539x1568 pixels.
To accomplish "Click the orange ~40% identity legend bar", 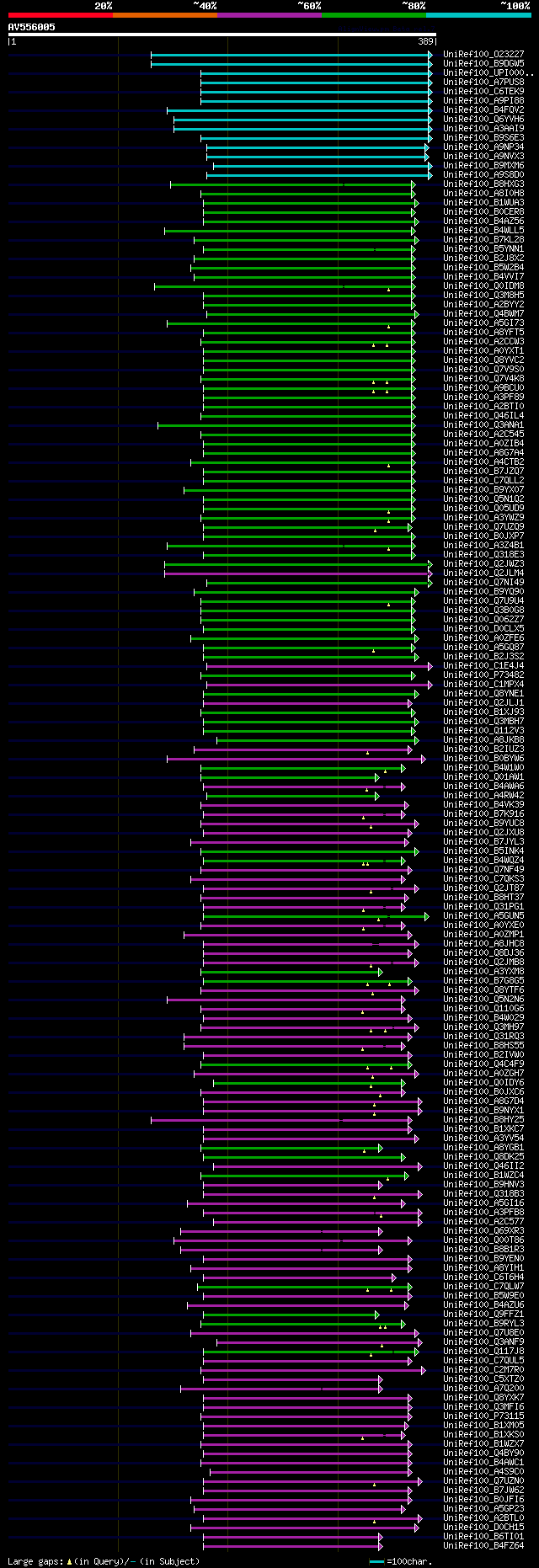I will point(165,15).
